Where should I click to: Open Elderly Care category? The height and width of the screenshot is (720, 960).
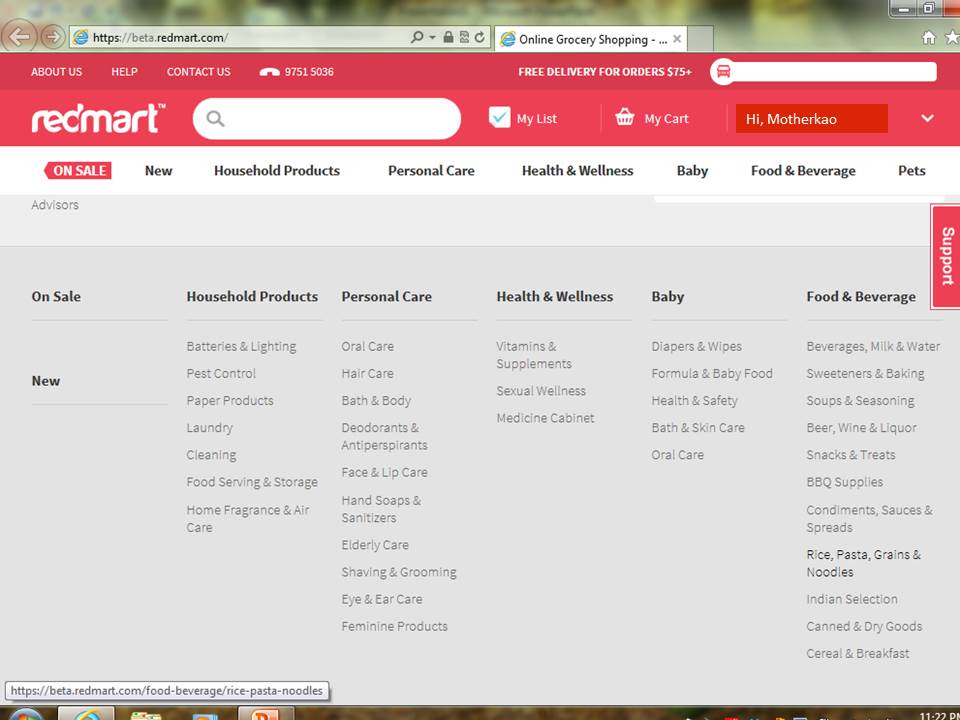(x=375, y=545)
